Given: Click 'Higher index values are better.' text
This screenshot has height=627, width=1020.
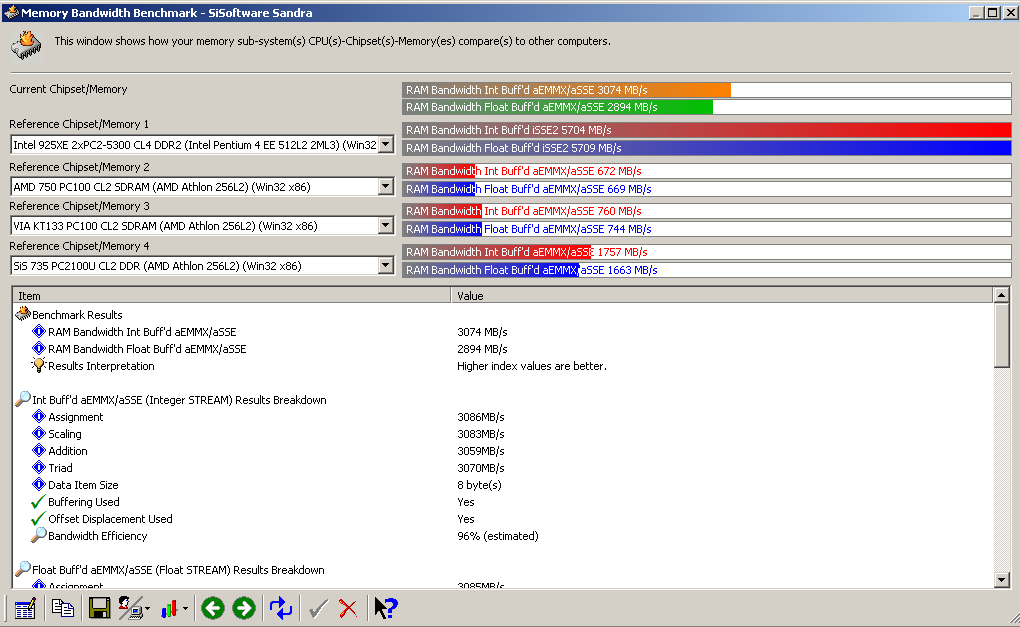Looking at the screenshot, I should point(531,366).
